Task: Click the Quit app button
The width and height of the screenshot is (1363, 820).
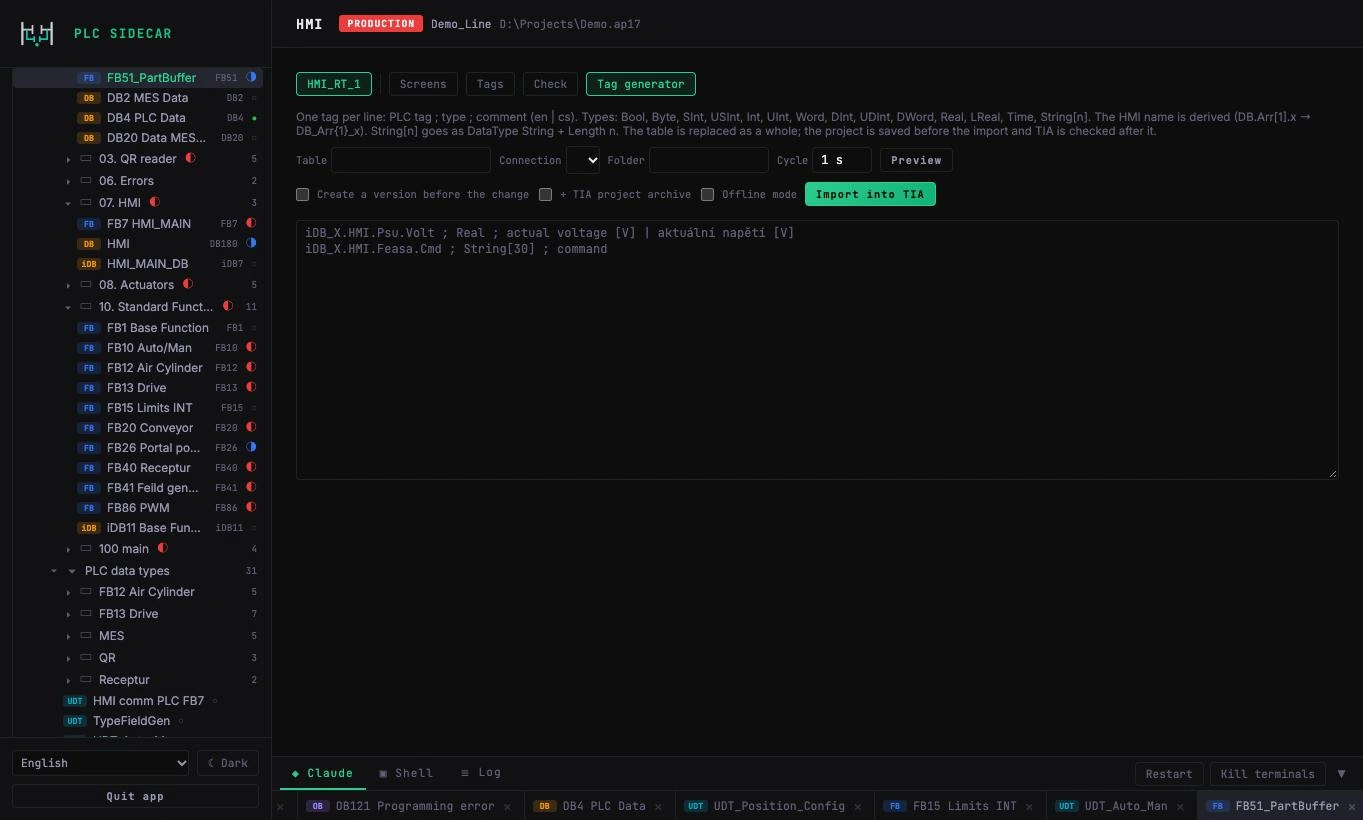Action: coord(135,797)
